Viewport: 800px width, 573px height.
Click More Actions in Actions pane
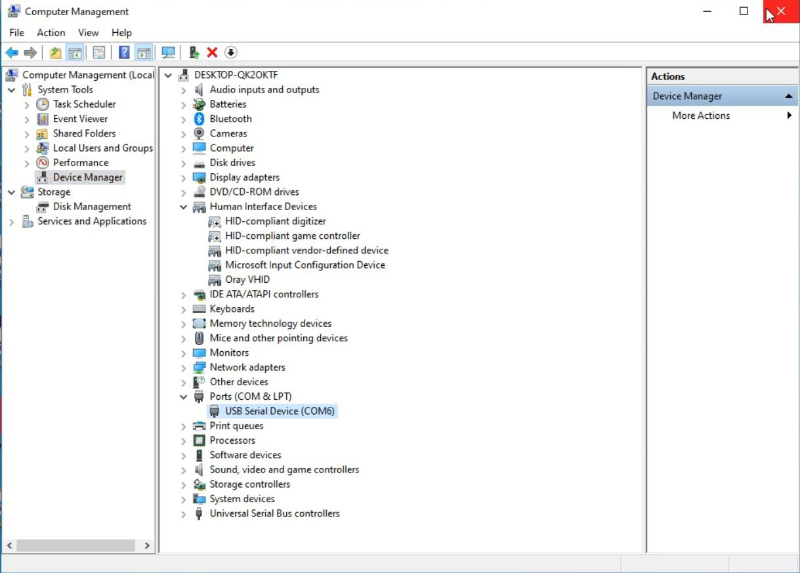click(701, 116)
